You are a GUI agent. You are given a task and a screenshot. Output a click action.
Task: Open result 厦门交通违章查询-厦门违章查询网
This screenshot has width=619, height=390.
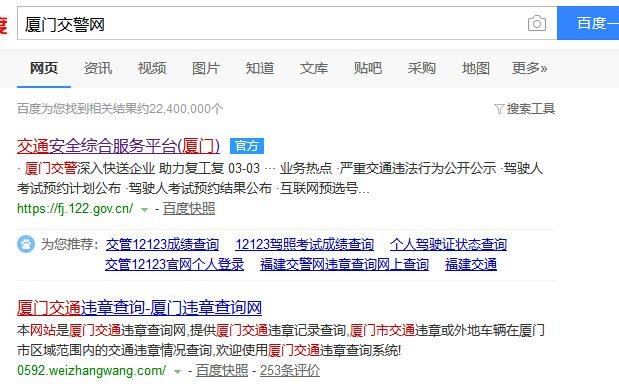click(x=139, y=307)
